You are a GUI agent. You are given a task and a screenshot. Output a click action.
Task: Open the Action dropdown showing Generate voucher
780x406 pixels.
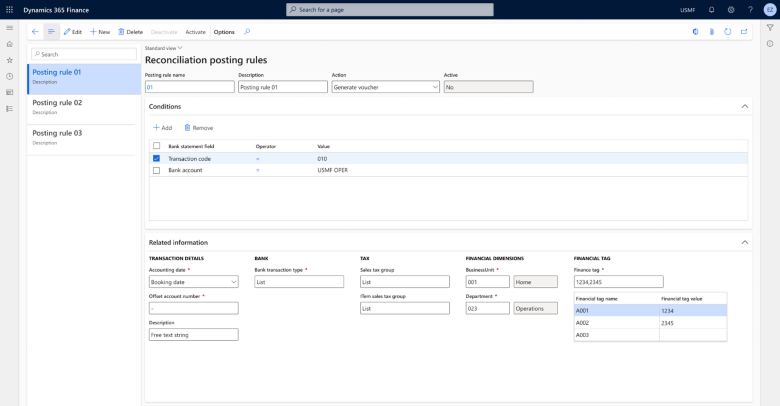point(386,87)
